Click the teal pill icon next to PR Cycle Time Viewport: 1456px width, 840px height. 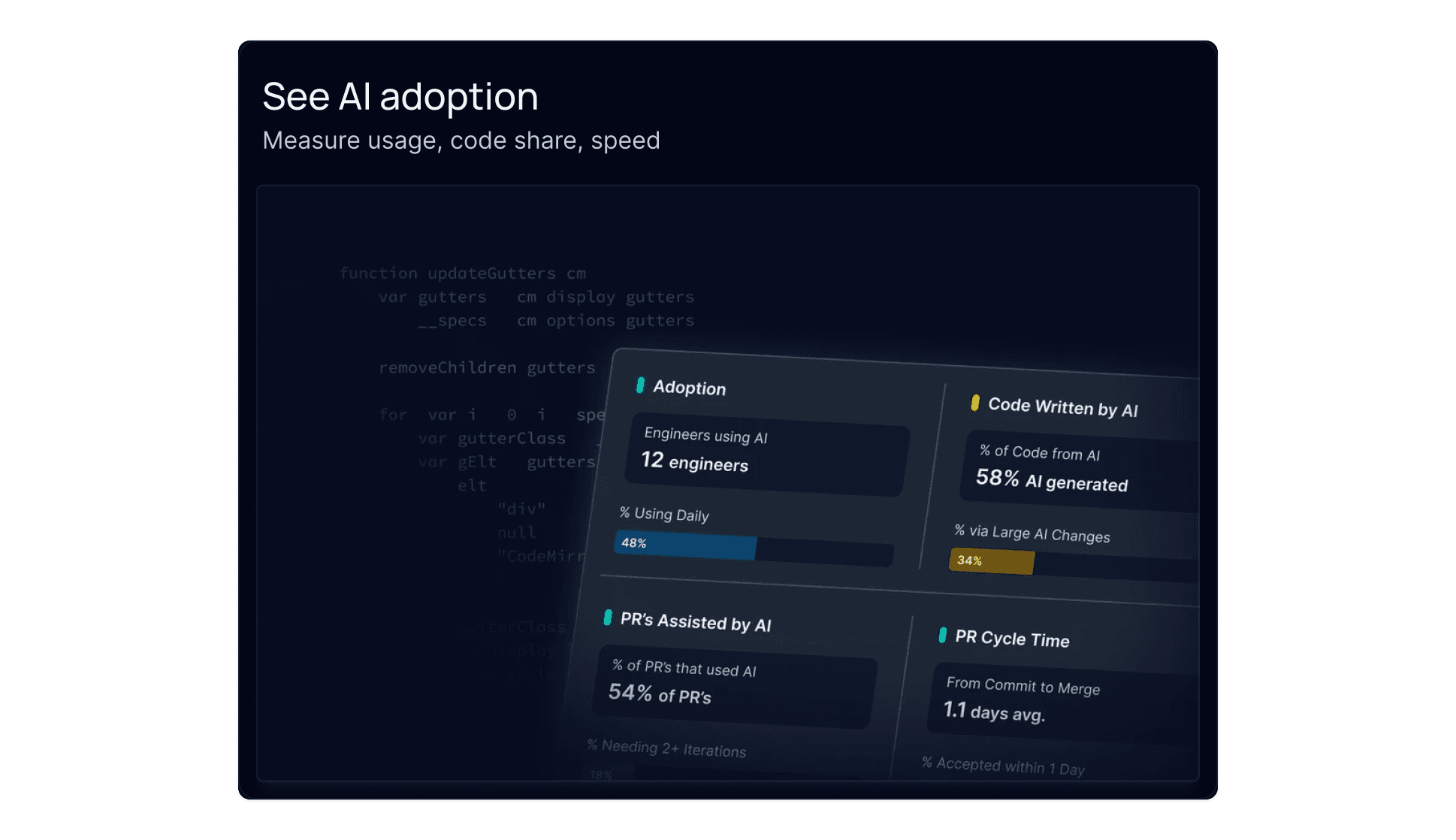942,635
